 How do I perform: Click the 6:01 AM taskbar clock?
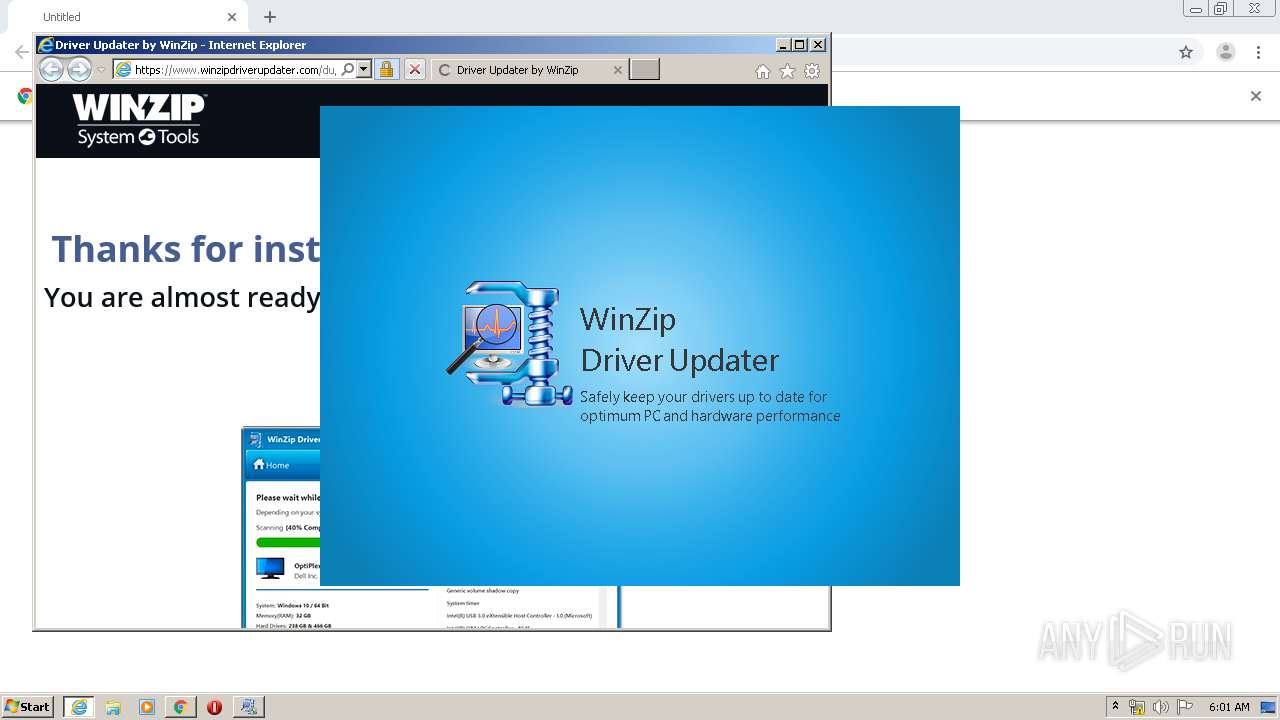tap(1229, 707)
